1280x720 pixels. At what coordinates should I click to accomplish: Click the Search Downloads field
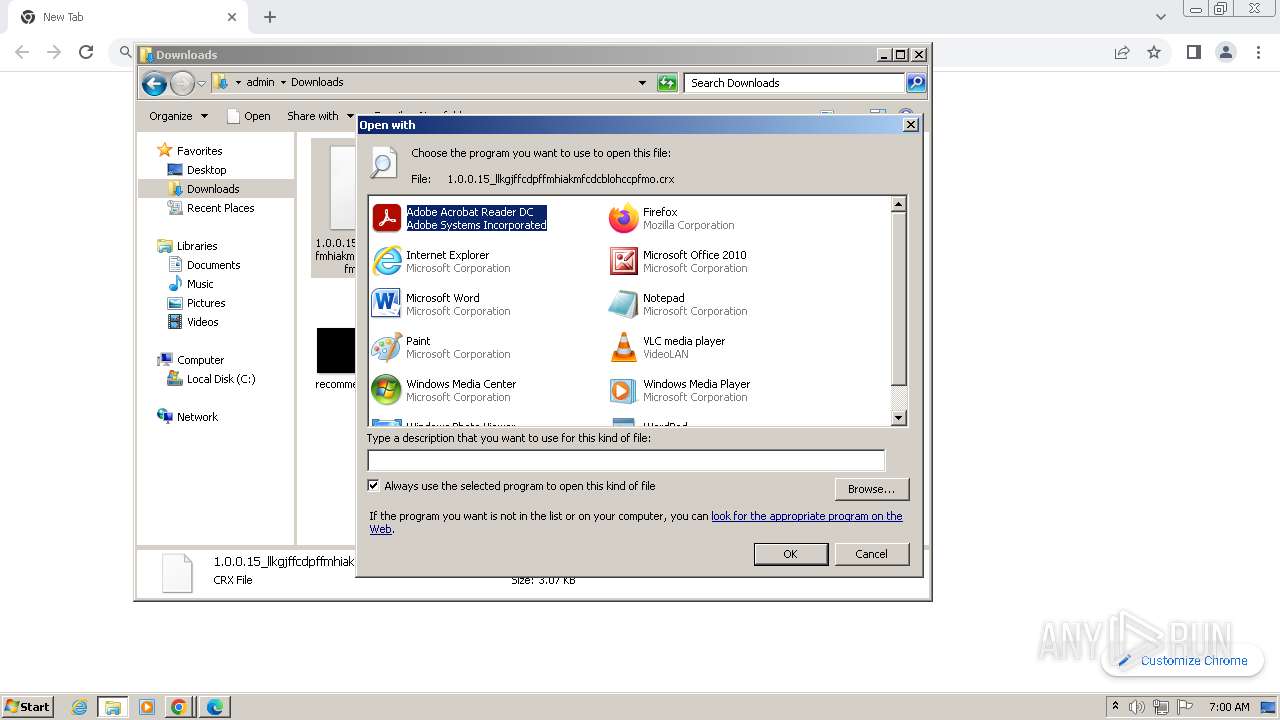(x=795, y=83)
